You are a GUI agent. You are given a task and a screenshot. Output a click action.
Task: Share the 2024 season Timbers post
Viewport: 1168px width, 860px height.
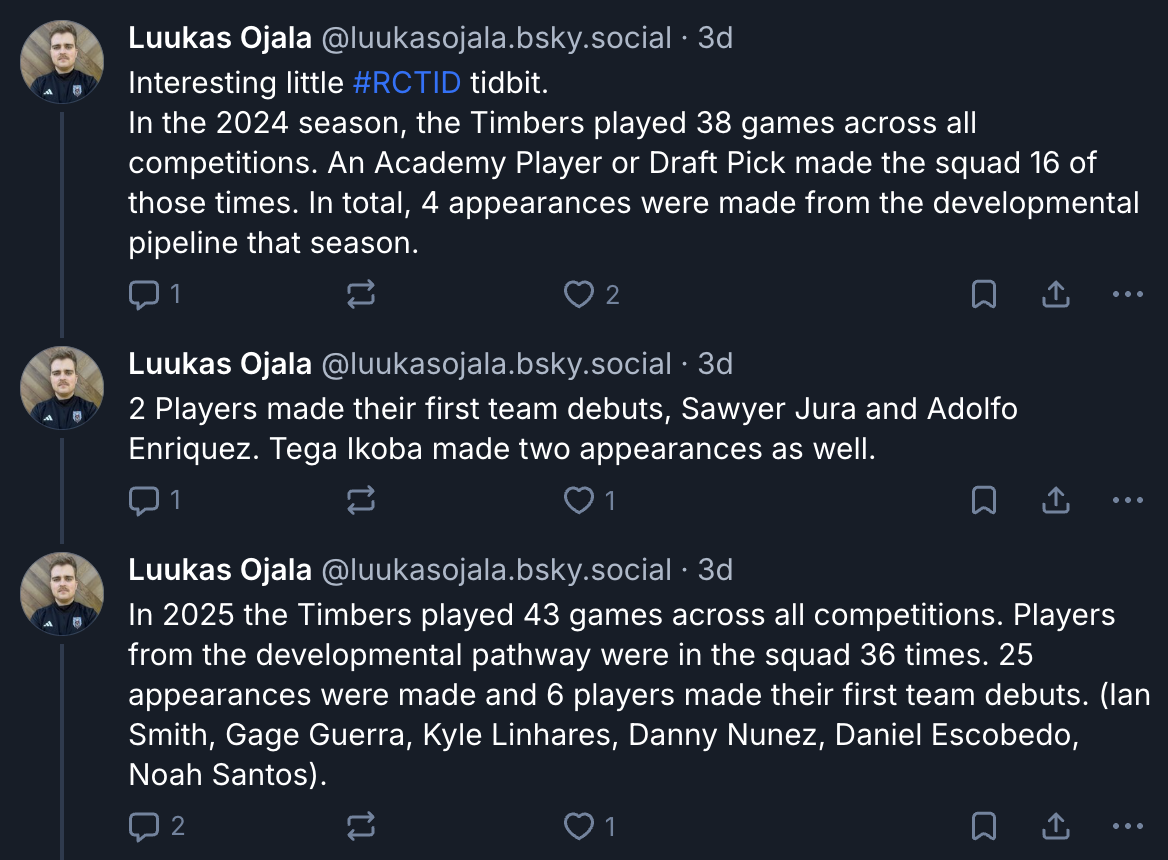1056,294
